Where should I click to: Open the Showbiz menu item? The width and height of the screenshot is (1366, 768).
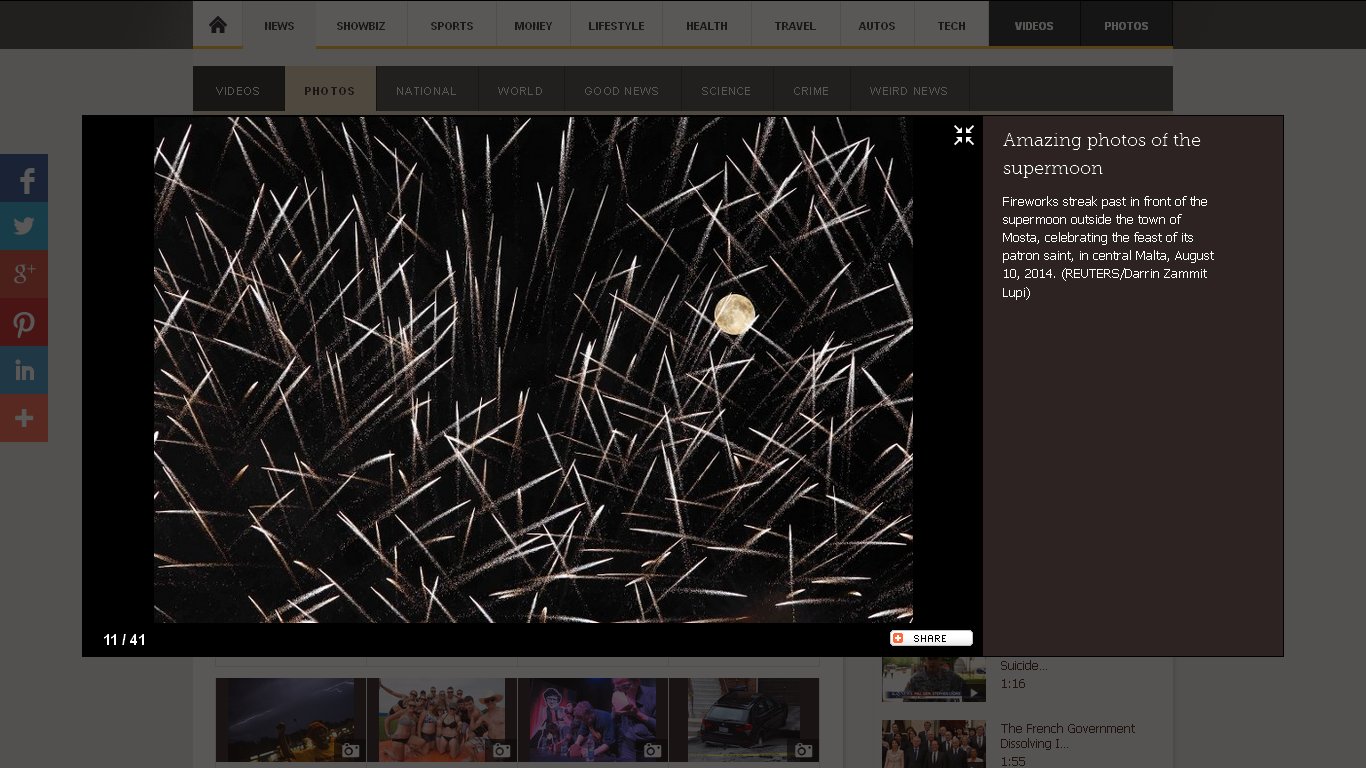pos(360,26)
